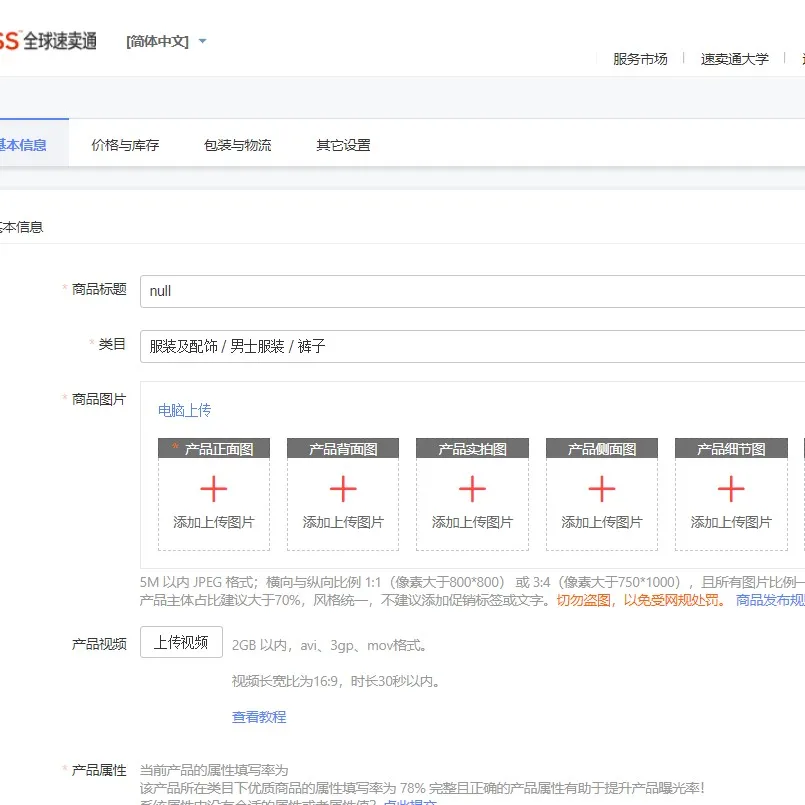Open the 查看教程 tutorial link
Viewport: 805px width, 805px height.
tap(259, 717)
